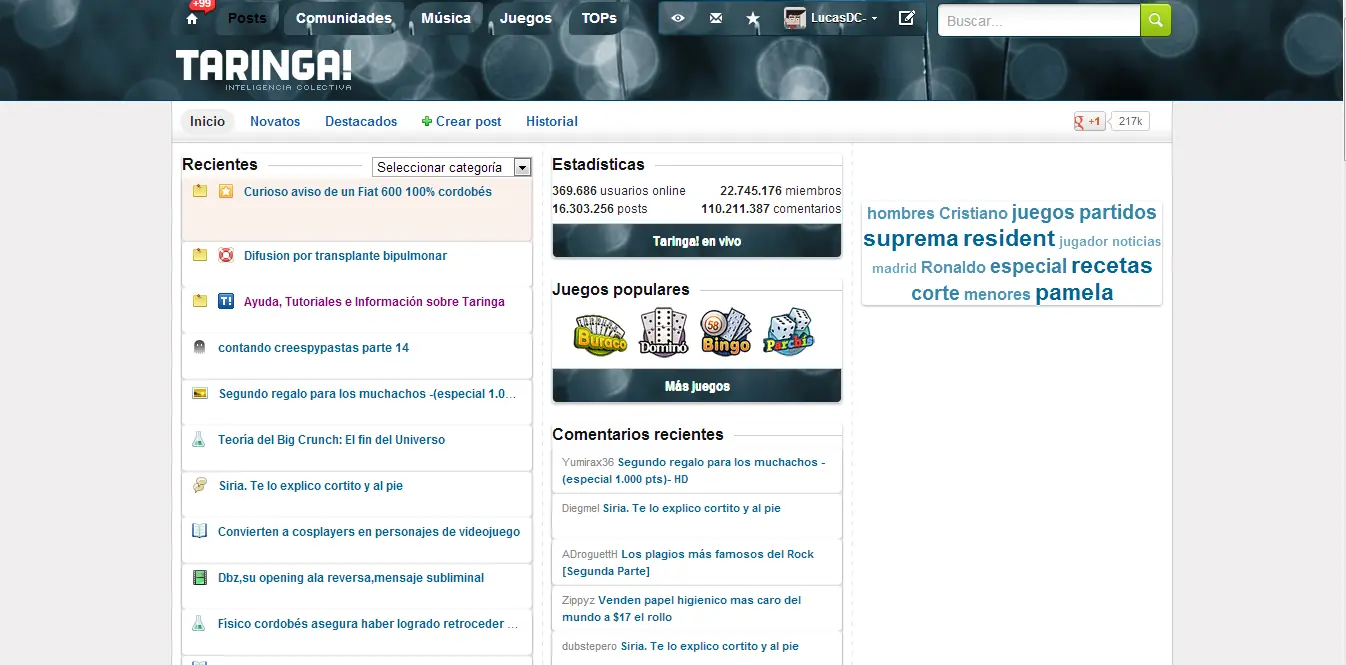Click the Más juegos button
This screenshot has height=665, width=1346.
coord(697,386)
